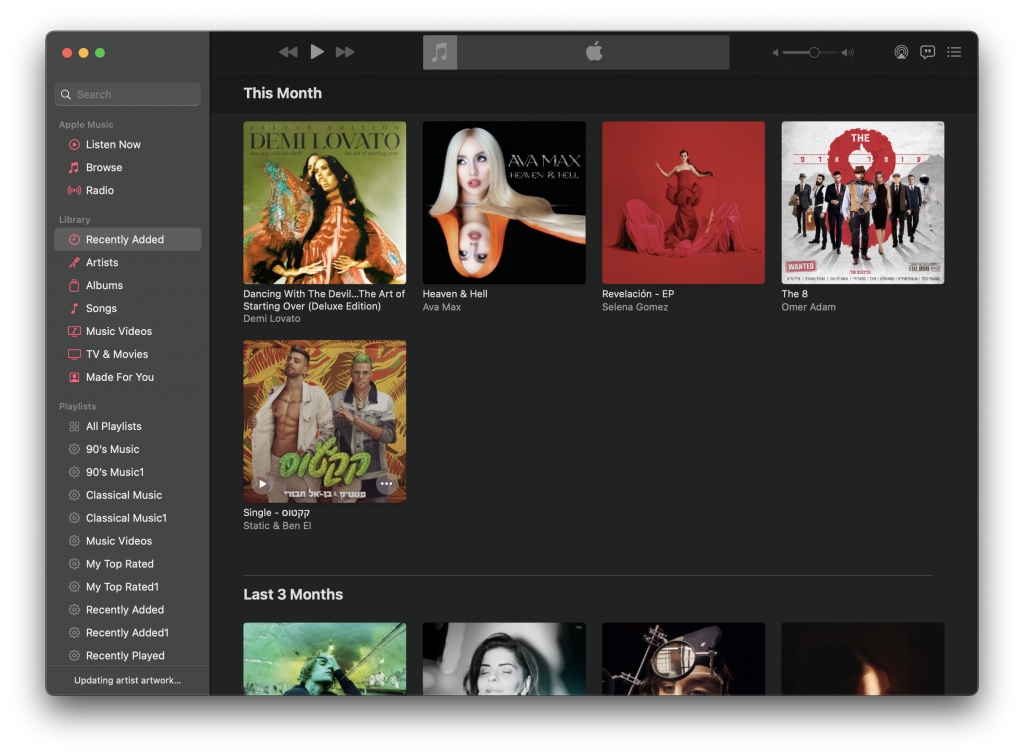
Task: Open Omer Adam The 8 album artwork
Action: click(x=863, y=202)
